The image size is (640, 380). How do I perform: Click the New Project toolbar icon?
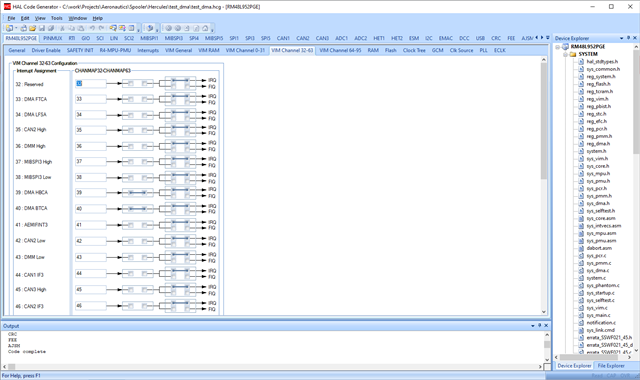[9, 28]
